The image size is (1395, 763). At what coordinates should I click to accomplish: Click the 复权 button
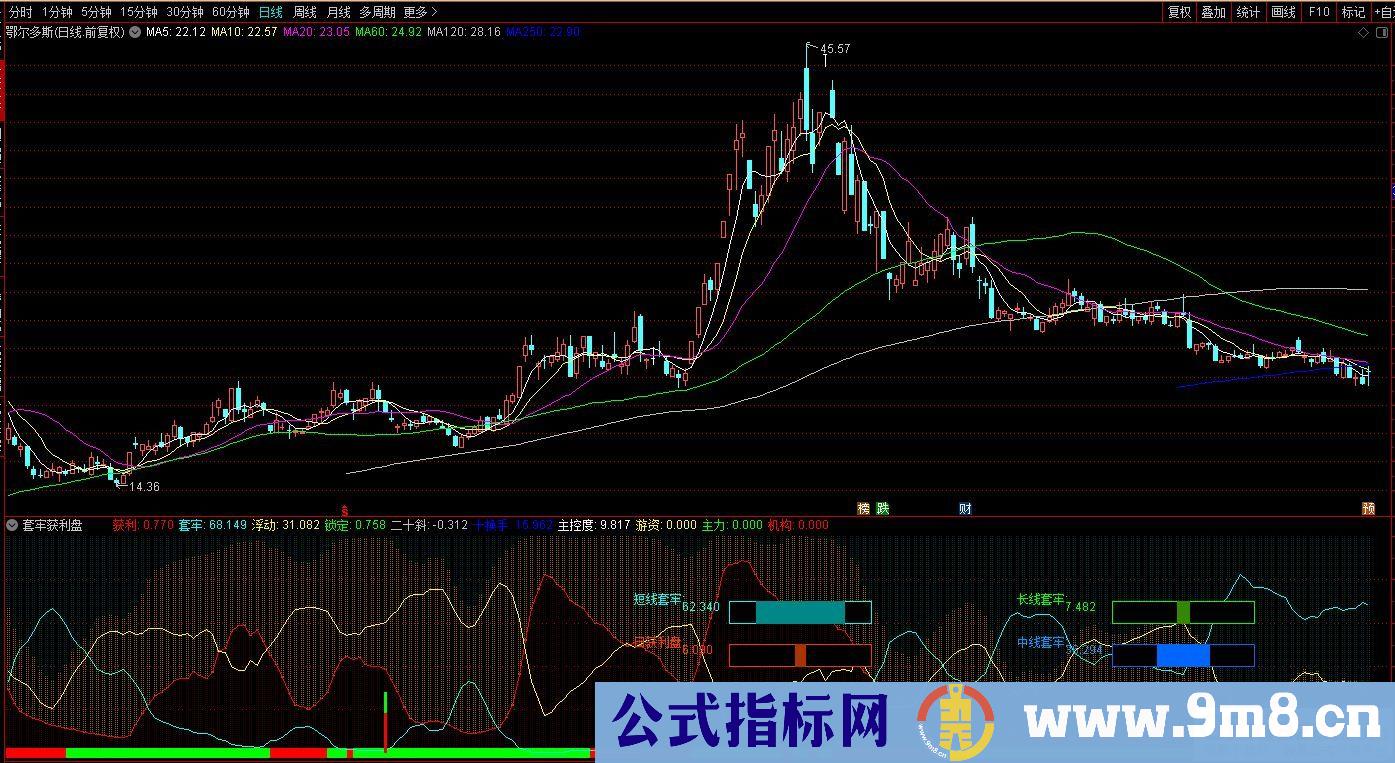1180,12
